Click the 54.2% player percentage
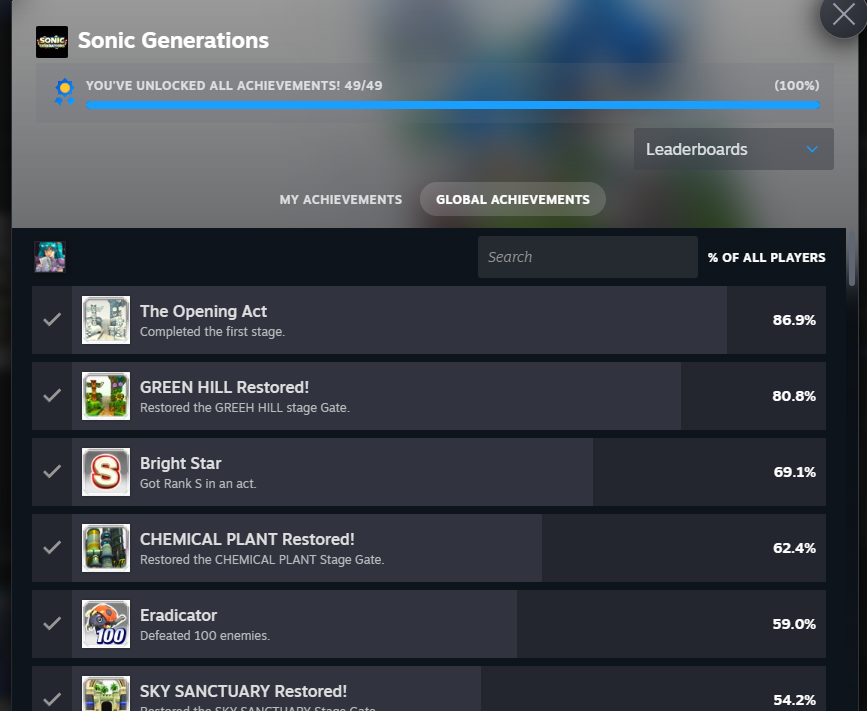This screenshot has width=867, height=711. 794,700
